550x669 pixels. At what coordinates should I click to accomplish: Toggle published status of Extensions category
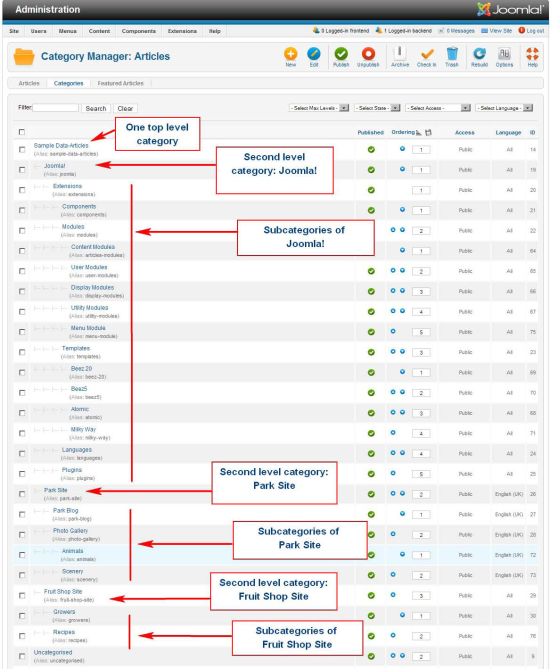click(x=371, y=190)
